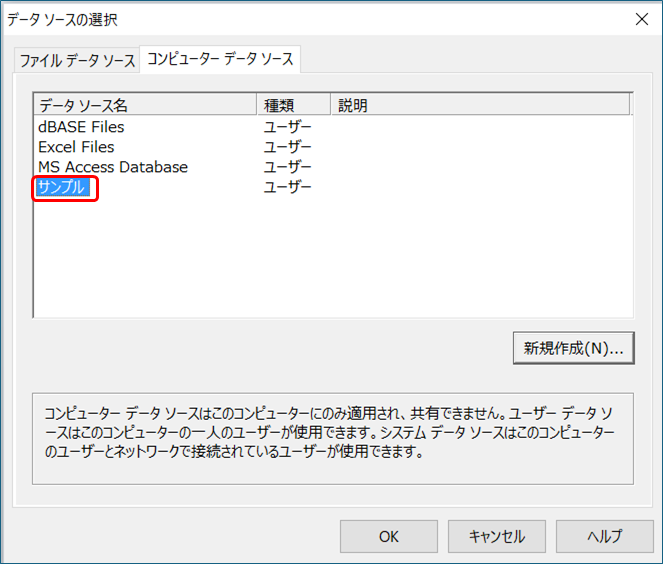Click ユーザー in the MS Access Database row

coord(288,167)
